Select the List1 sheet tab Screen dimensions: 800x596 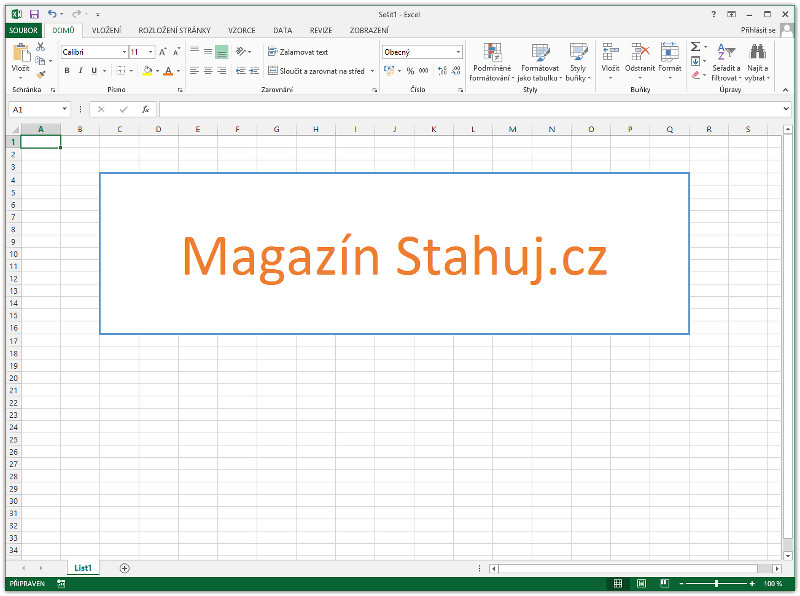[83, 568]
